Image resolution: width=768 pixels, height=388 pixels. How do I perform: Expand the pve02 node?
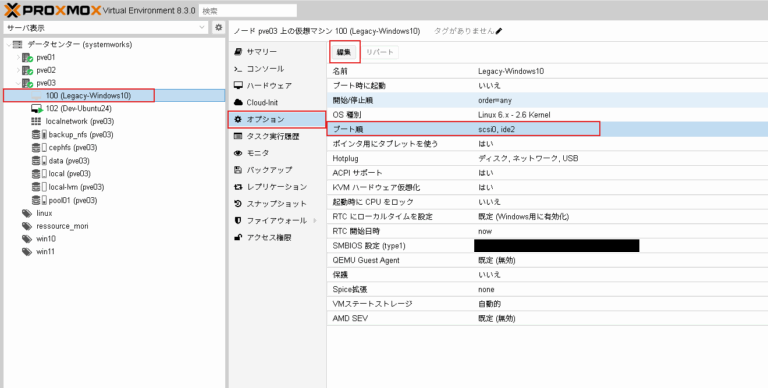pyautogui.click(x=18, y=70)
